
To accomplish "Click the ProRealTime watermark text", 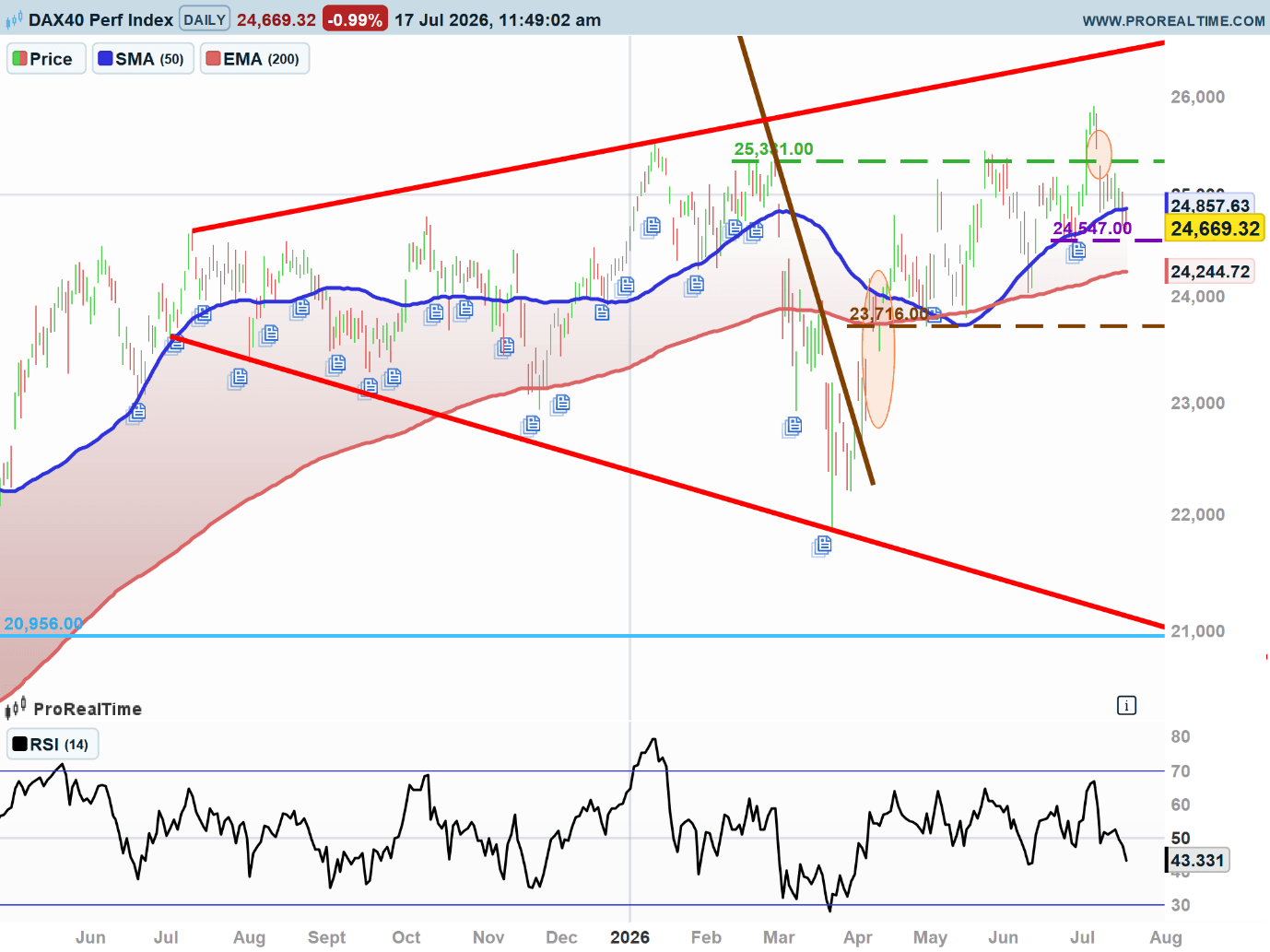I will click(x=88, y=709).
